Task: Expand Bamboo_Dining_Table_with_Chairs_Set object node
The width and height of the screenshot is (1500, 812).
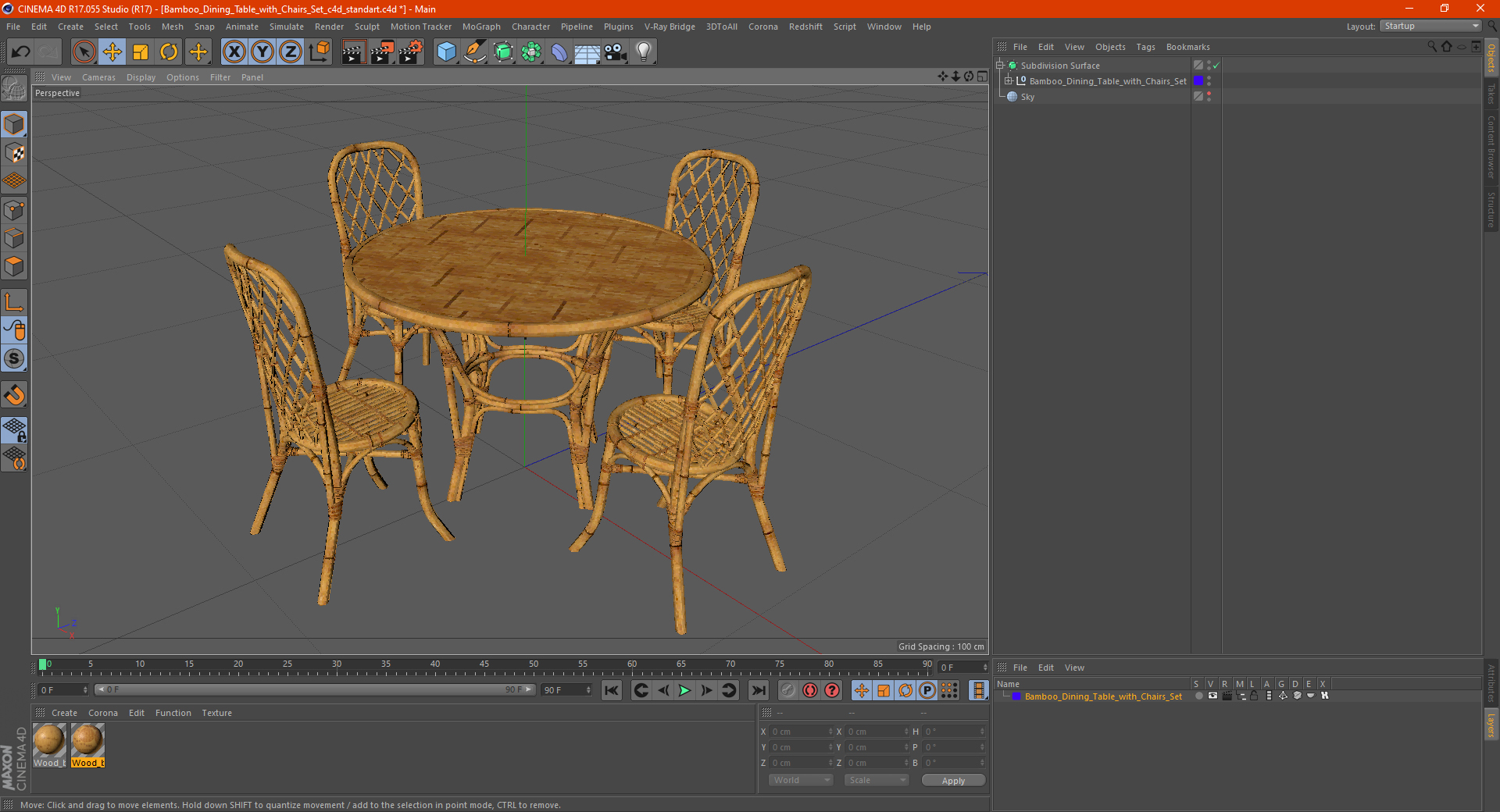Action: tap(1008, 81)
